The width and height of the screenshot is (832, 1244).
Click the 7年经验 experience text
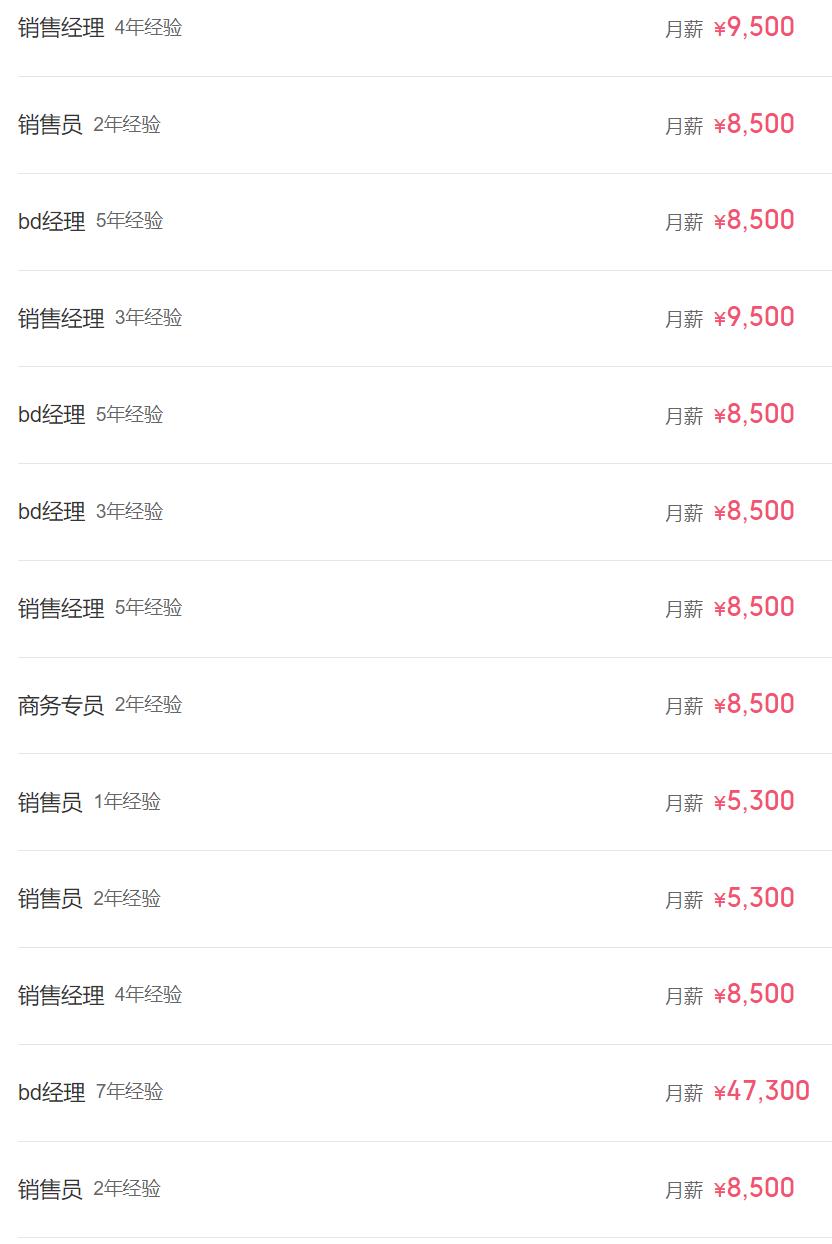pyautogui.click(x=130, y=1091)
